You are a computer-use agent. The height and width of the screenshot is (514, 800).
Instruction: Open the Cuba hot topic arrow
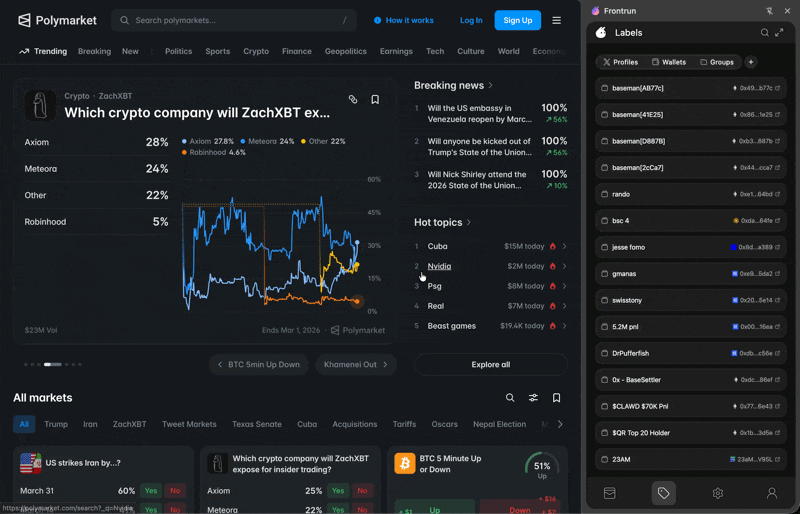(x=564, y=246)
